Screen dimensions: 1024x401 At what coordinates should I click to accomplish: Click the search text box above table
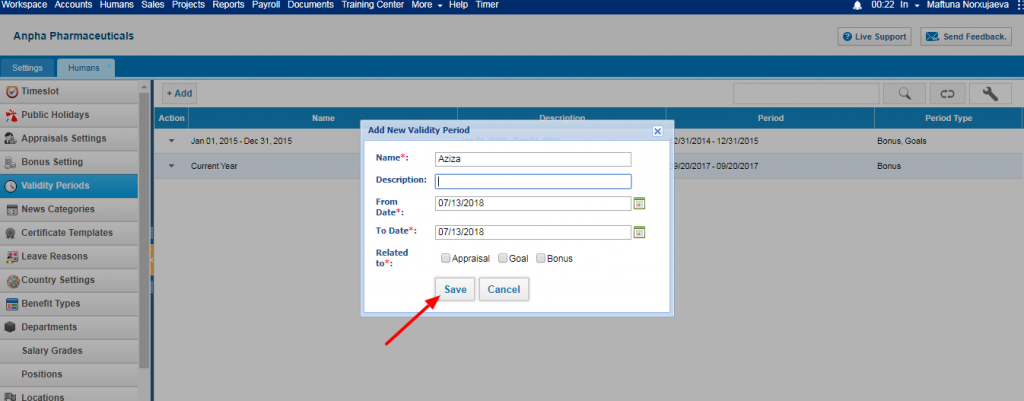coord(807,94)
